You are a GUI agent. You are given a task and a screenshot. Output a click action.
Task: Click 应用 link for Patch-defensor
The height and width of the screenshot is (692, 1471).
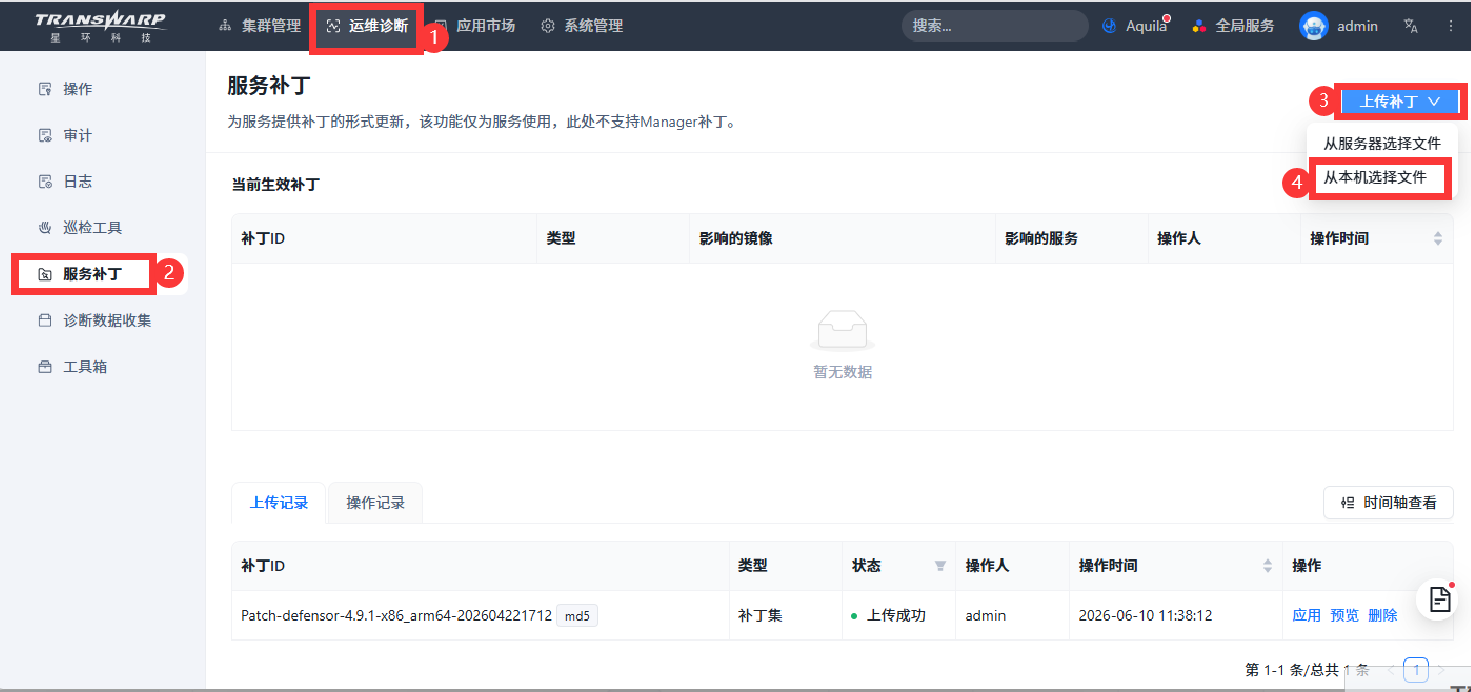click(1306, 616)
